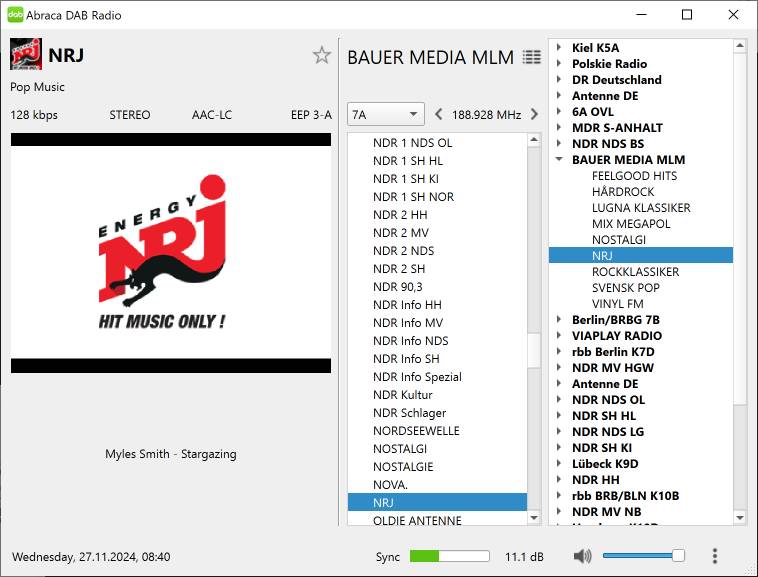Viewport: 758px width, 577px height.
Task: Click the volume slider handle
Action: tap(678, 556)
